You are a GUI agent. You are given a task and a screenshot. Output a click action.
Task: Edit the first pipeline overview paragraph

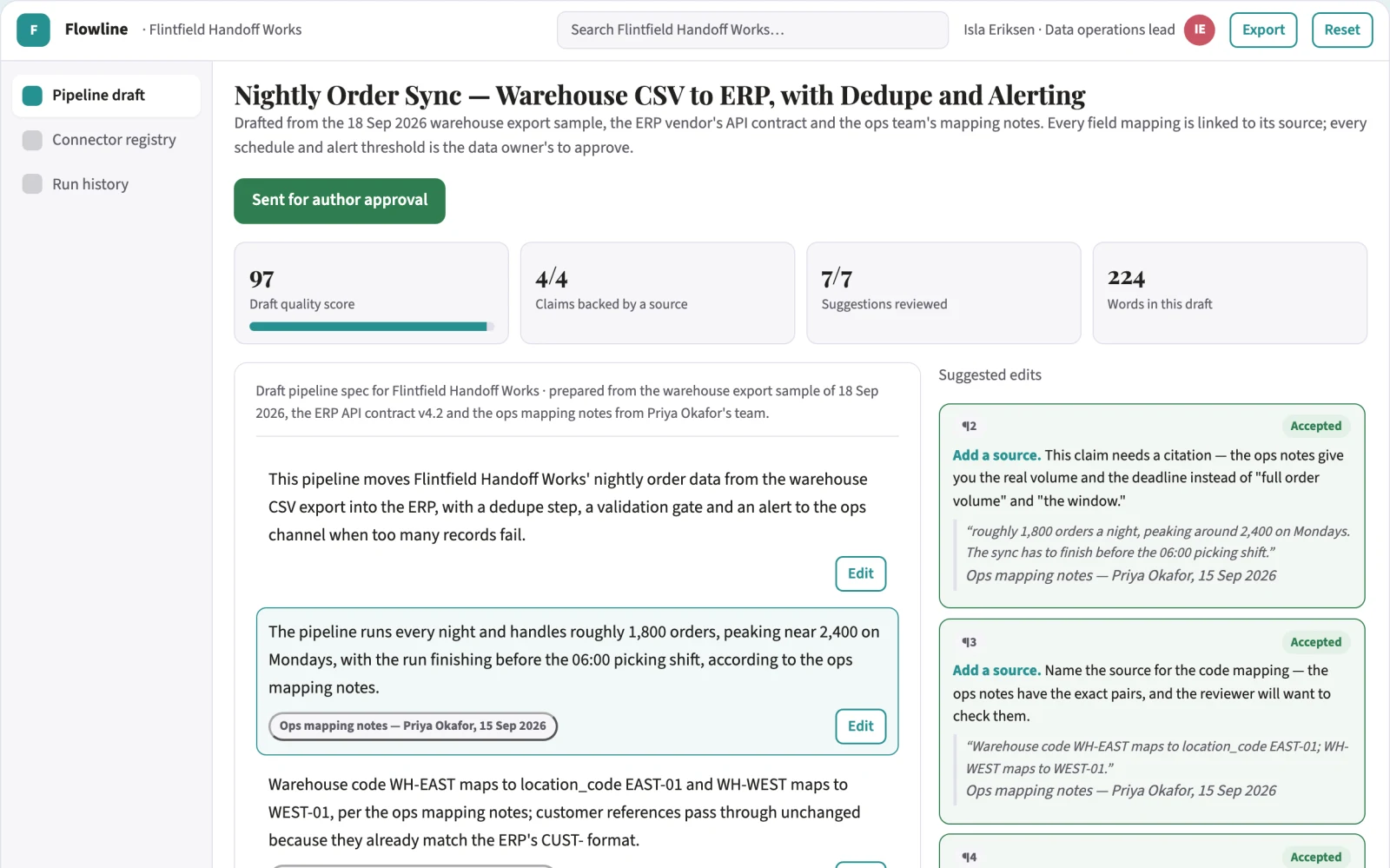[860, 573]
